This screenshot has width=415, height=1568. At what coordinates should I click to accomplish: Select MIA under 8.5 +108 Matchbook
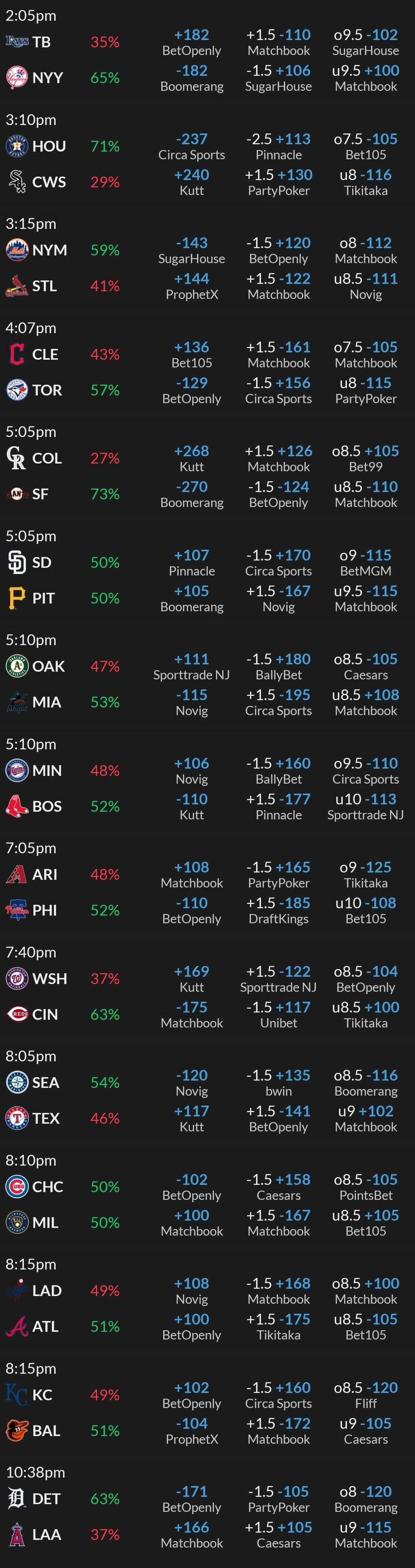[x=366, y=702]
